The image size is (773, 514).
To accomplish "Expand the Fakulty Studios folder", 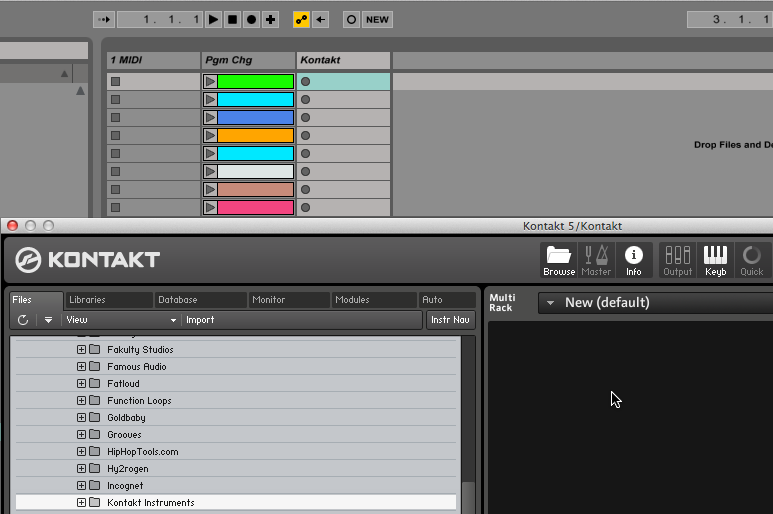I will click(x=81, y=349).
